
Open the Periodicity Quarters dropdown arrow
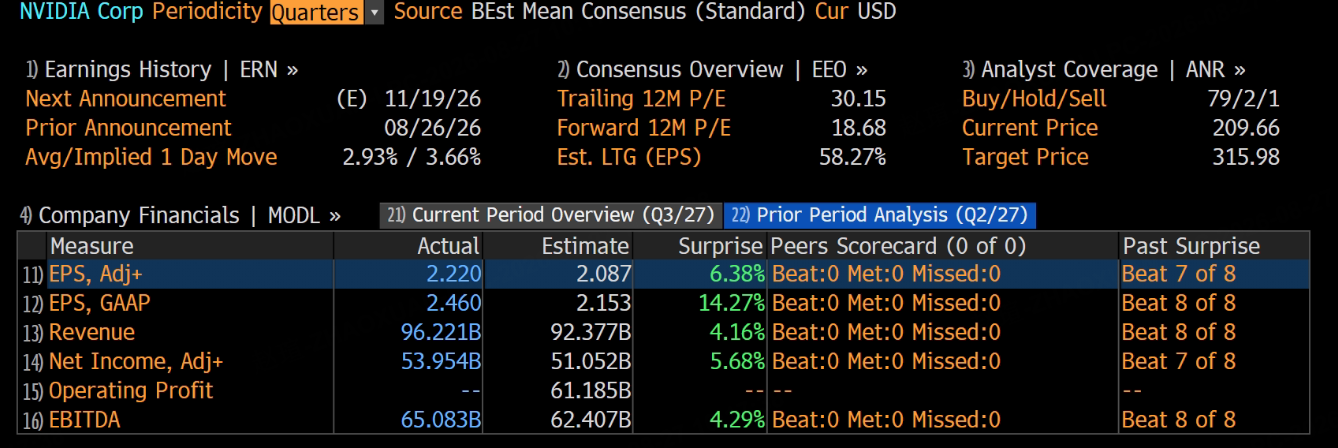tap(374, 12)
